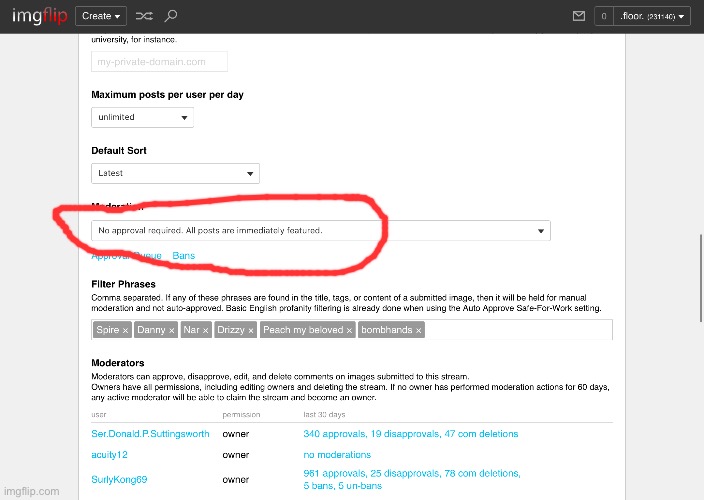Viewport: 704px width, 500px height.
Task: Click the imgflip logo
Action: point(35,16)
